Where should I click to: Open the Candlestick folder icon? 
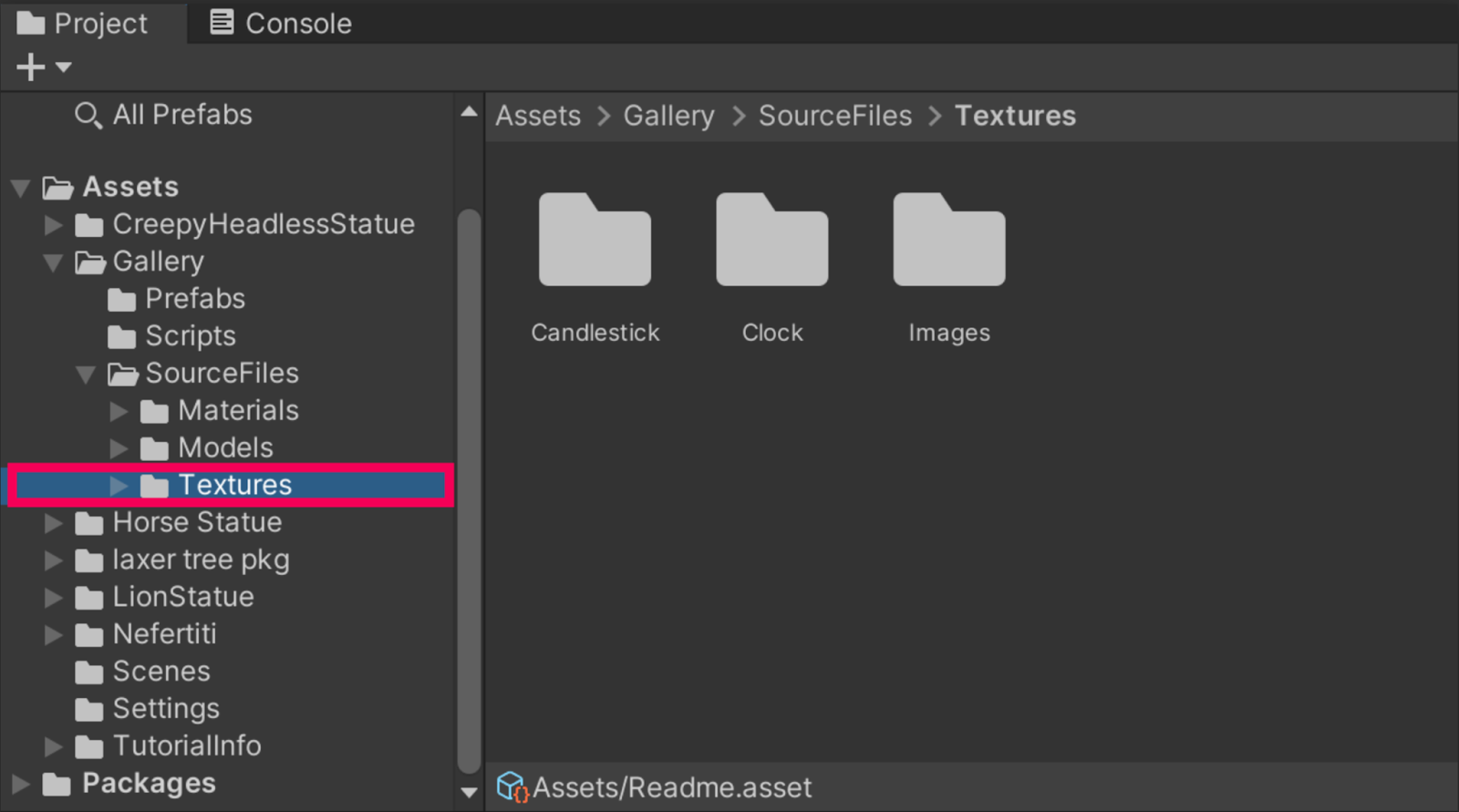tap(595, 241)
